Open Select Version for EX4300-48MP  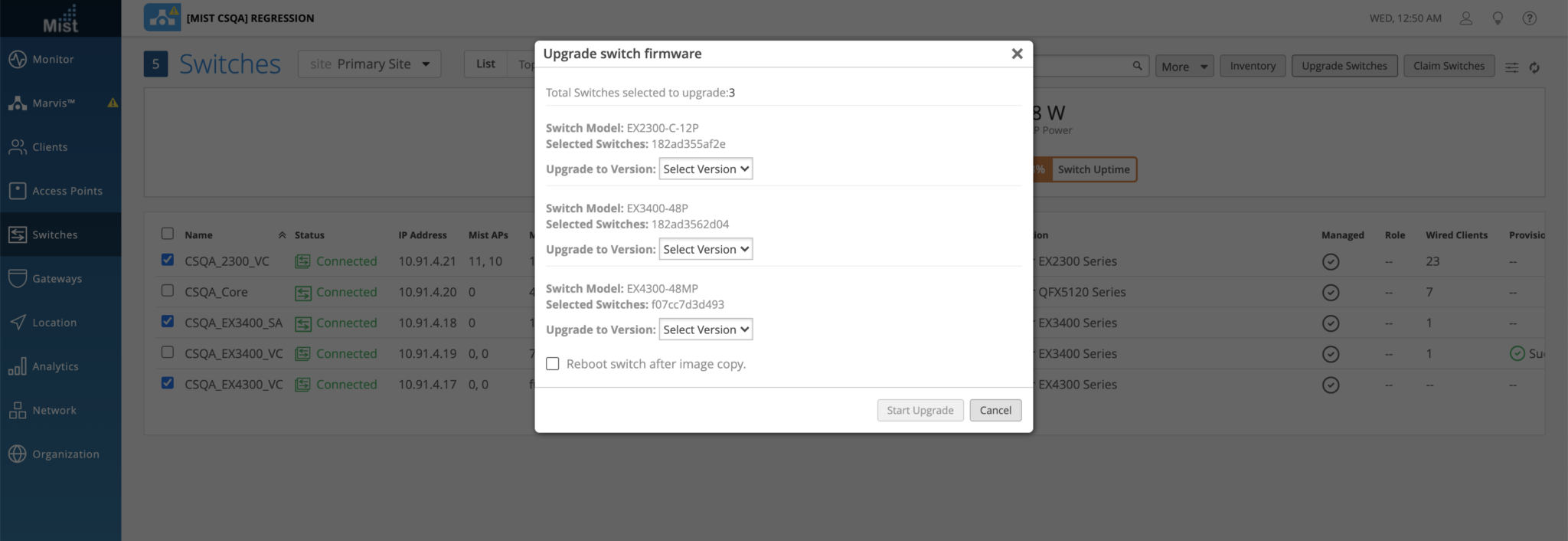(705, 329)
